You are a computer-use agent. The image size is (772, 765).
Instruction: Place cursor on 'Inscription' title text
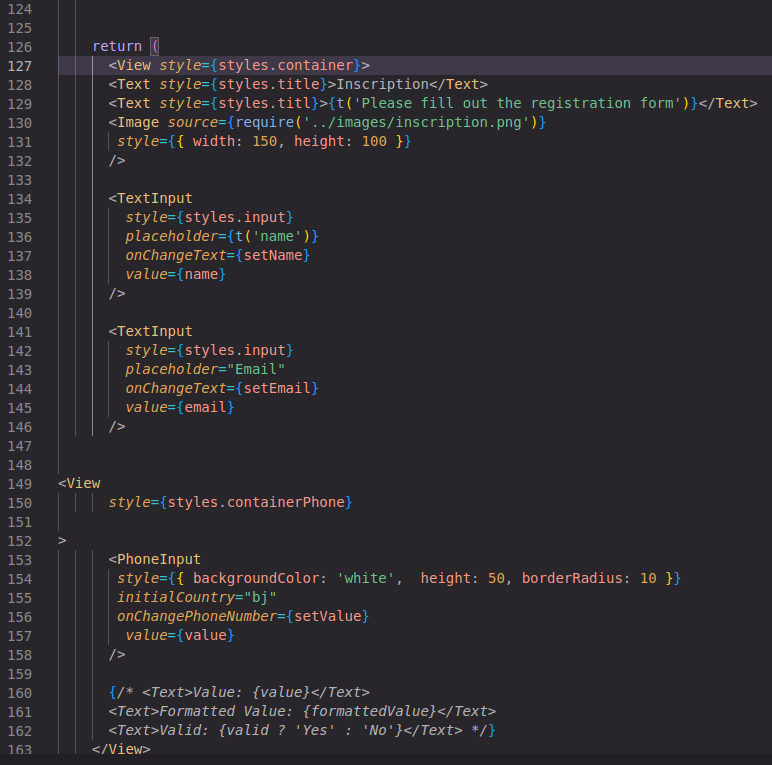coord(400,85)
